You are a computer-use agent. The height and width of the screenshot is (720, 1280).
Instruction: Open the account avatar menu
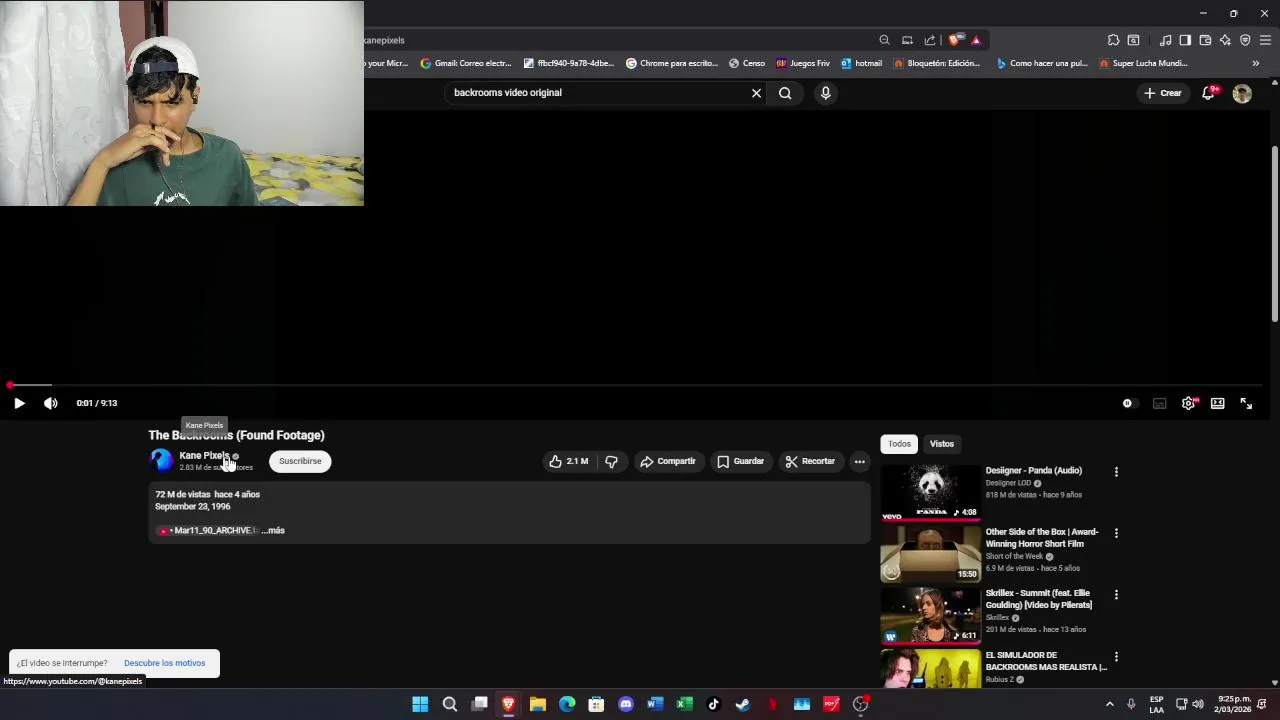point(1242,93)
